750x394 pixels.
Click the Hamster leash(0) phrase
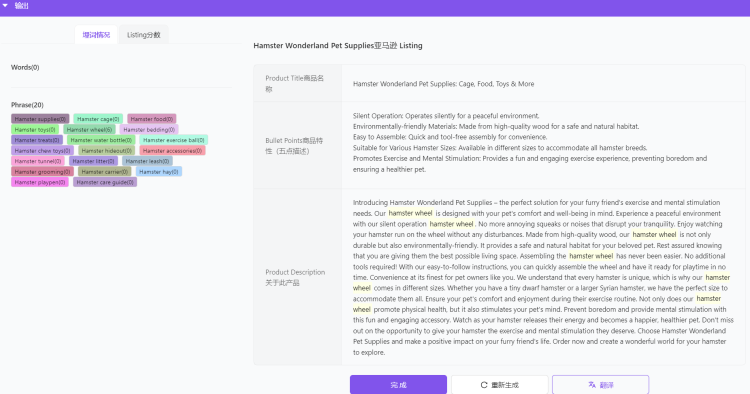[x=147, y=161]
